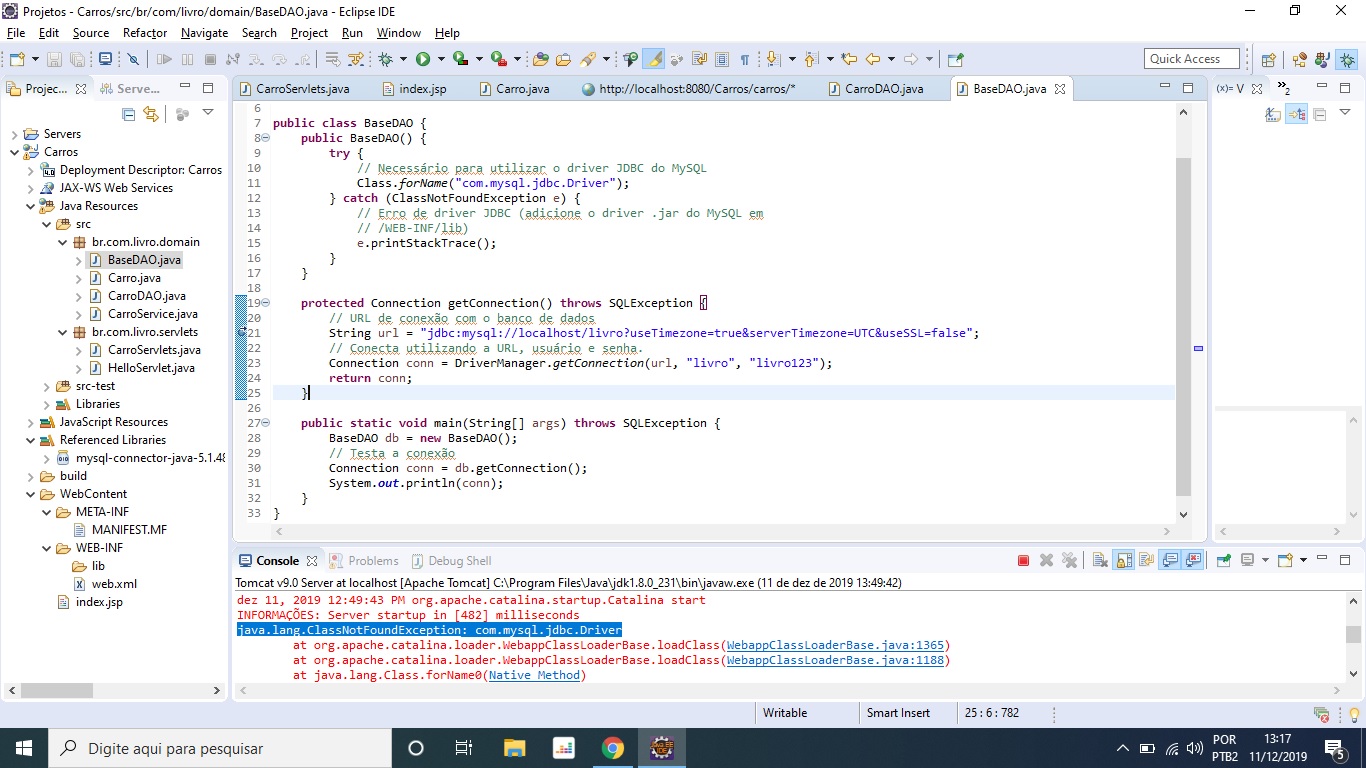The height and width of the screenshot is (768, 1366).
Task: Click the green Run button
Action: [423, 59]
